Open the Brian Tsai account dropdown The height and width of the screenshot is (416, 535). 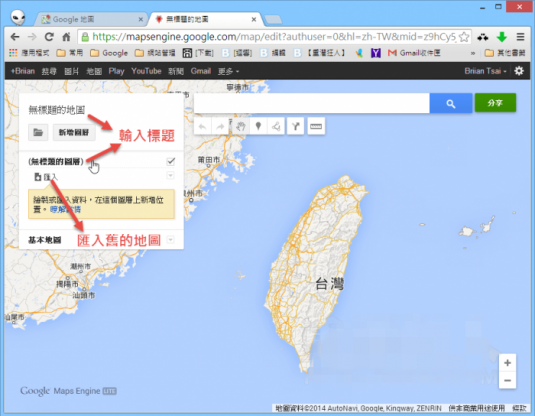485,71
